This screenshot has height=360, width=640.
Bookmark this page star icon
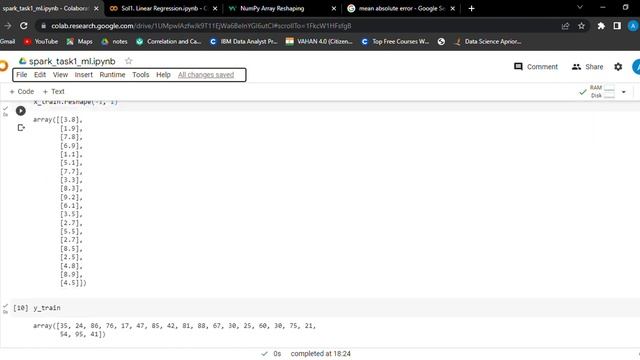(581, 26)
